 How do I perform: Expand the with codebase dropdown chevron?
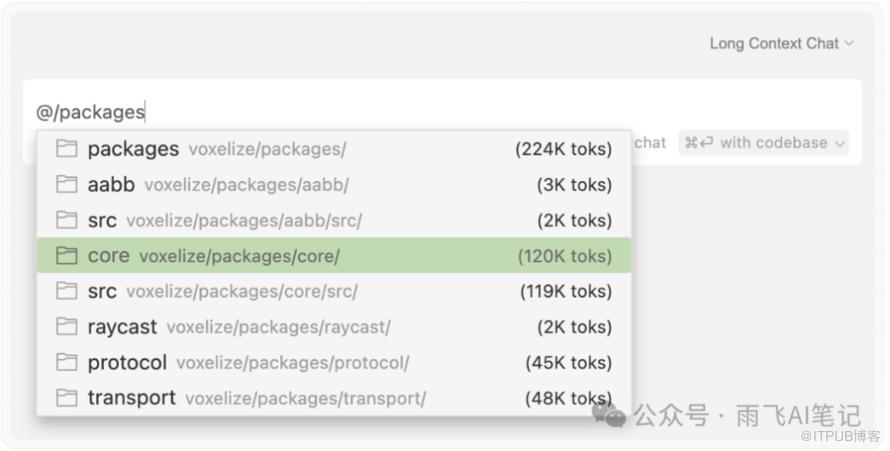(841, 144)
